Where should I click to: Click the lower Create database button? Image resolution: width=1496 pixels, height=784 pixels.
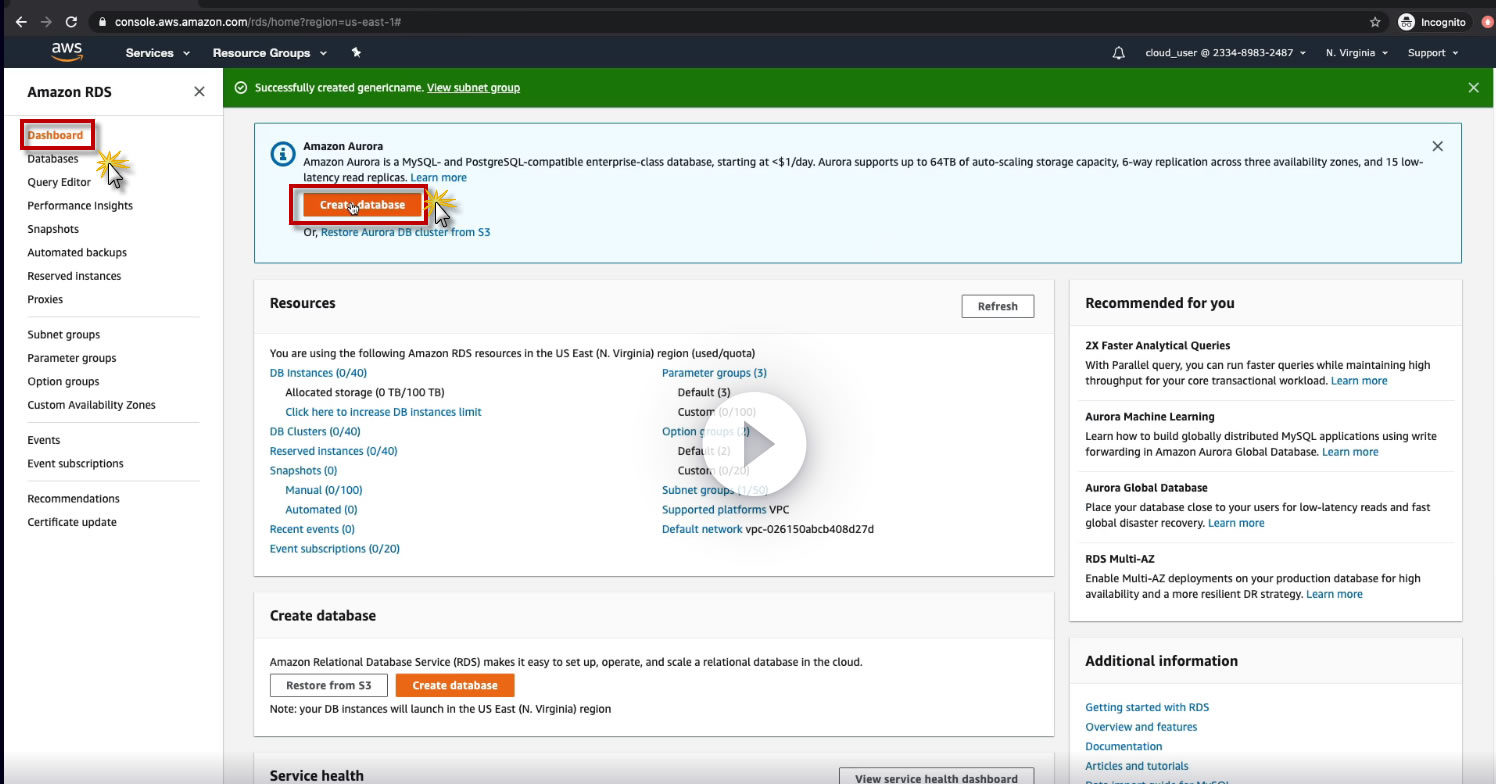coord(455,685)
